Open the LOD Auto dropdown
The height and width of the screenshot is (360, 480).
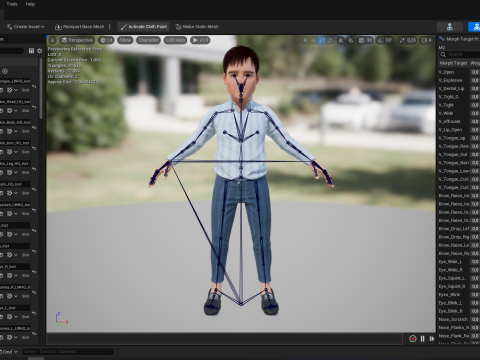click(x=175, y=40)
